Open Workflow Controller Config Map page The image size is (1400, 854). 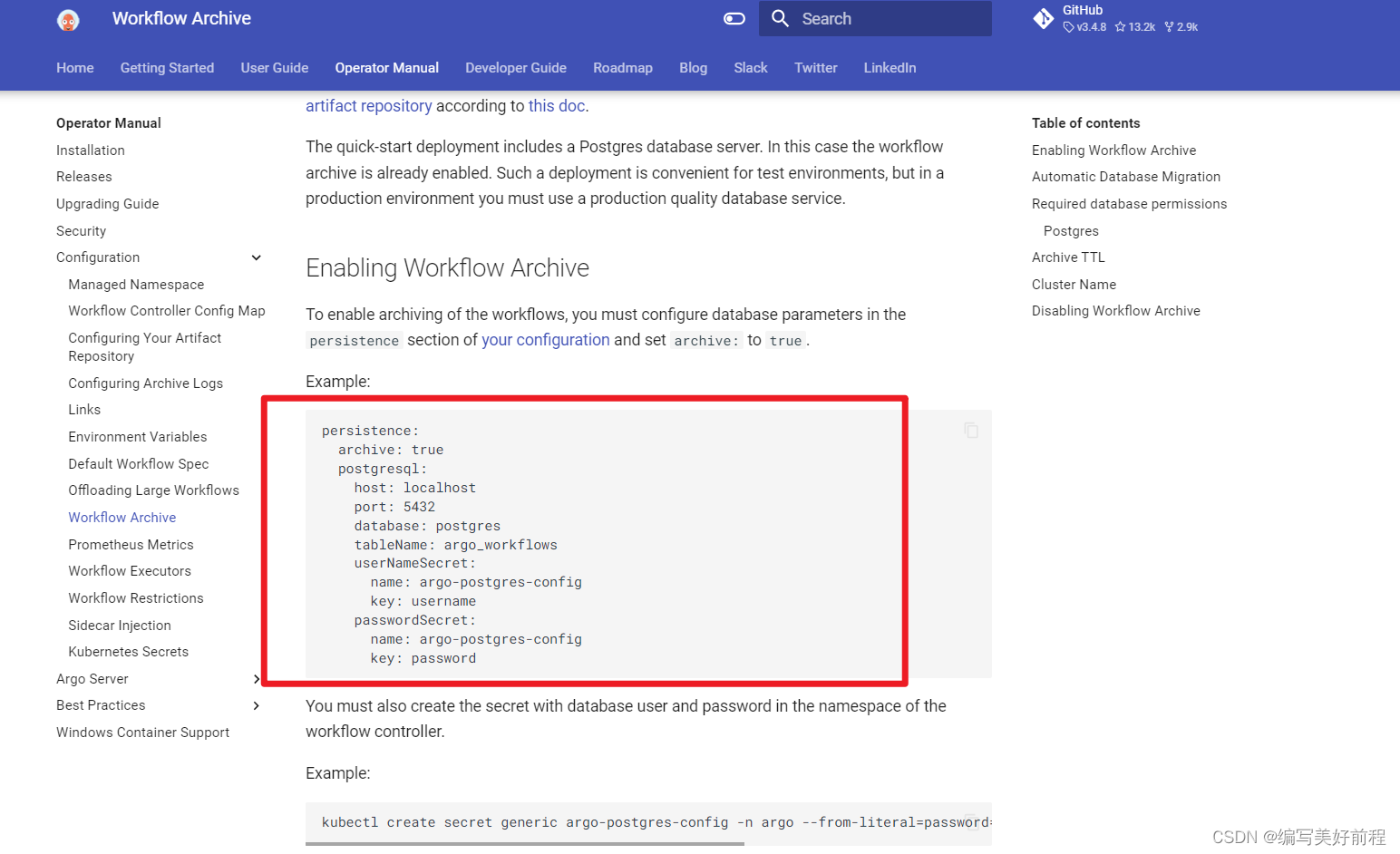coord(167,311)
